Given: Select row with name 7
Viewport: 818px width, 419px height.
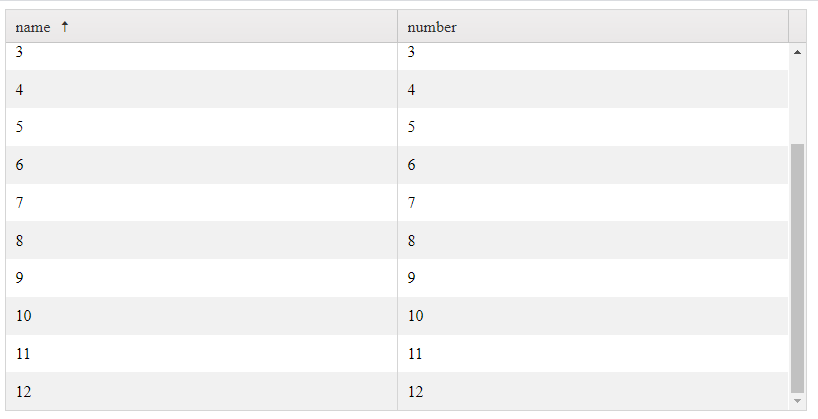Looking at the screenshot, I should point(200,203).
